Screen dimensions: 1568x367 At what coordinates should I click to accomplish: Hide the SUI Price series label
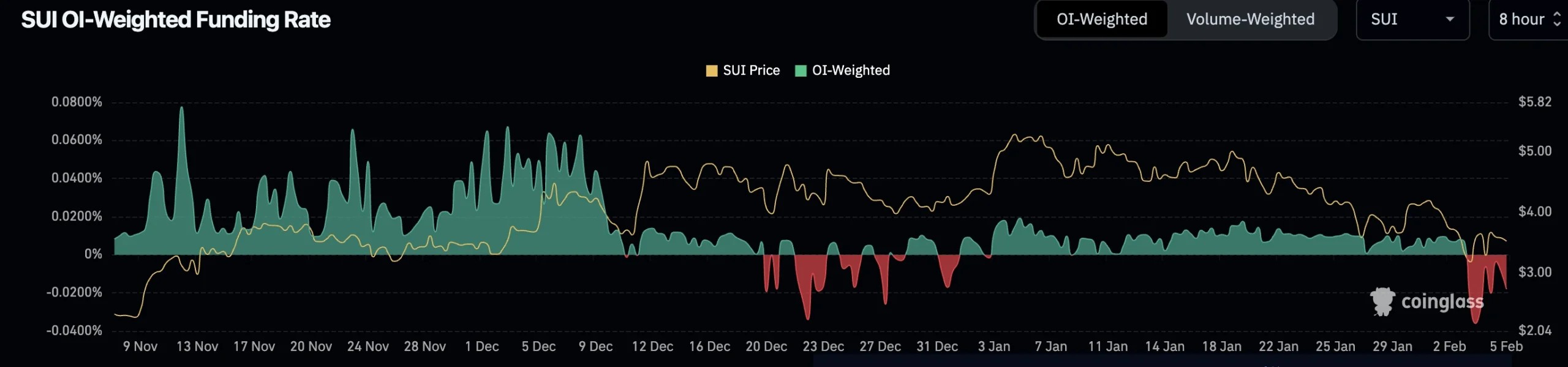pyautogui.click(x=751, y=70)
